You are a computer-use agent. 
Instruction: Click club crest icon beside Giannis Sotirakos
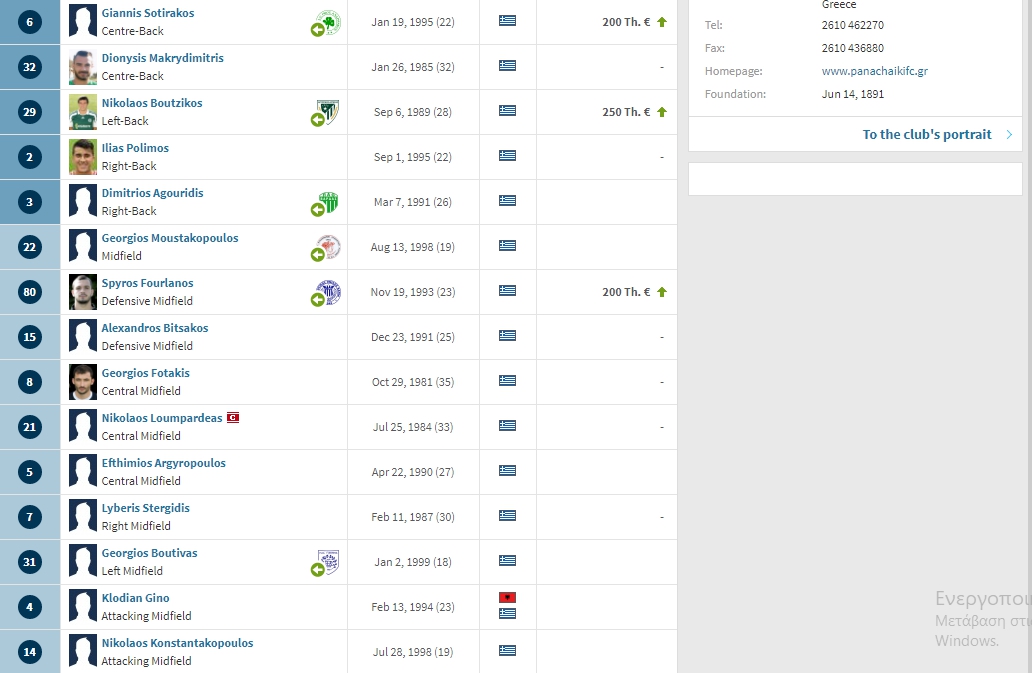[x=328, y=22]
